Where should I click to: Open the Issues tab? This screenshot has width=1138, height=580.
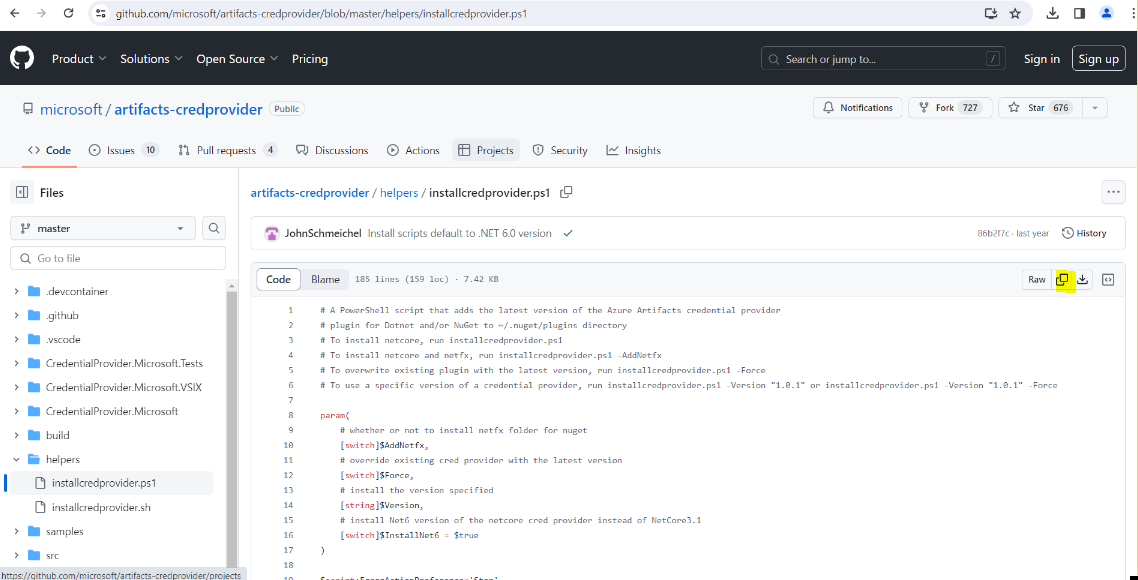[123, 150]
